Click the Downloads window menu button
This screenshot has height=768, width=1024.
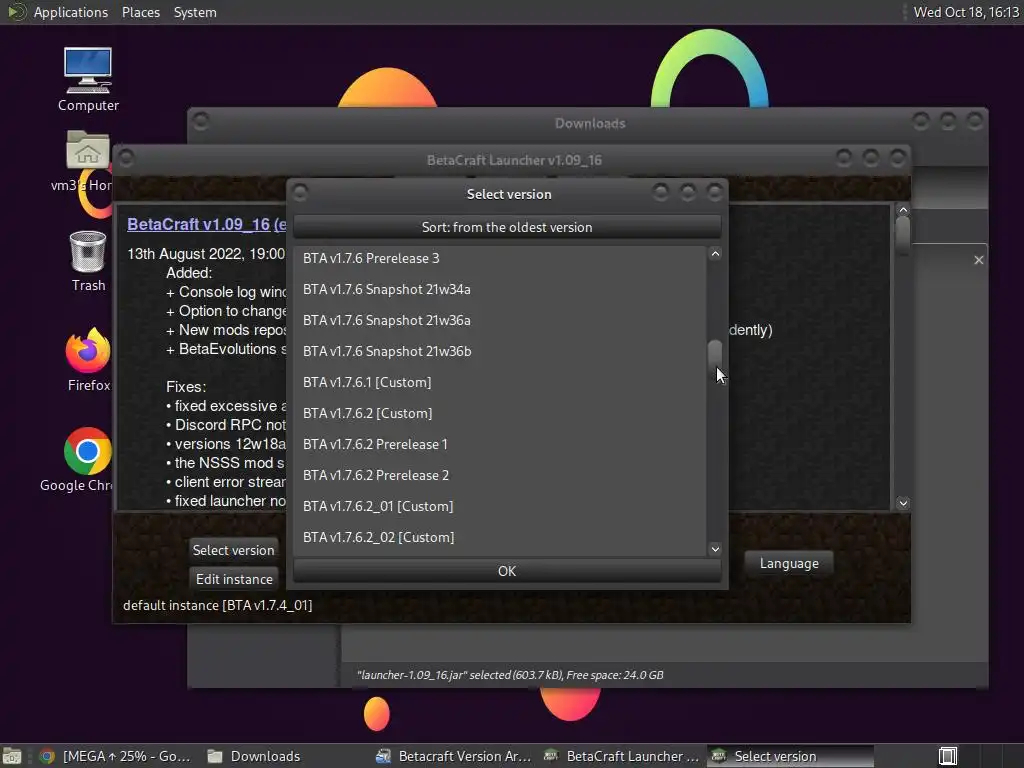pyautogui.click(x=201, y=121)
